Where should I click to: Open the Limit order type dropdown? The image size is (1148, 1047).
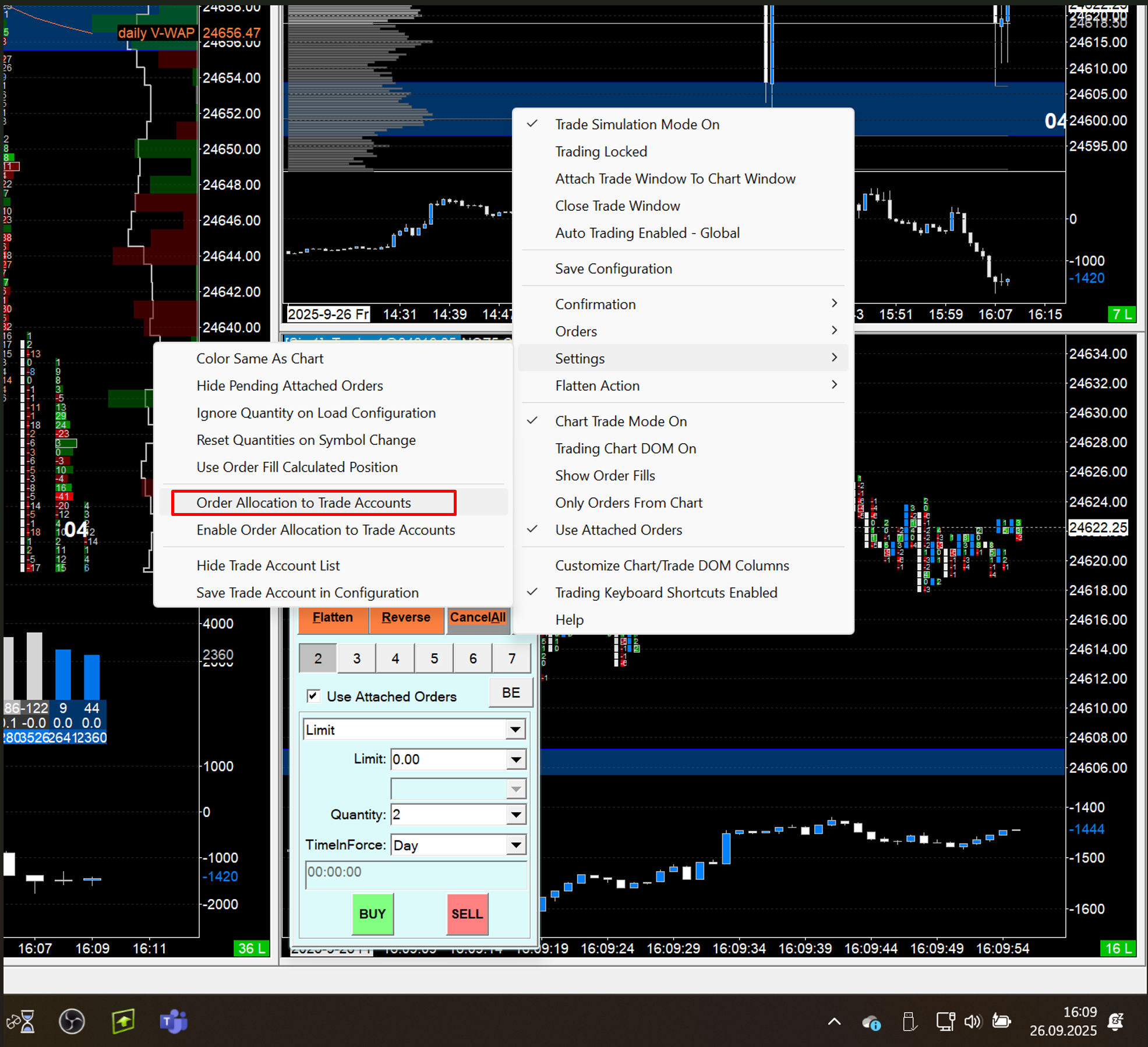point(515,730)
